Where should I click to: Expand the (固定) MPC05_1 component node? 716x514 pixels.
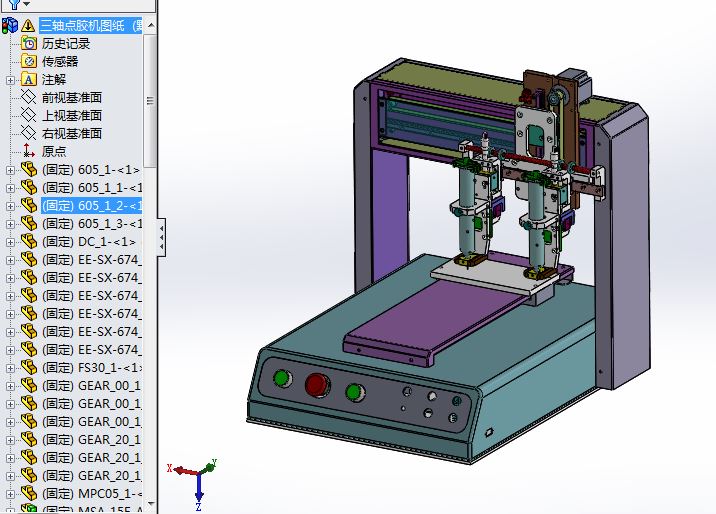[11, 493]
